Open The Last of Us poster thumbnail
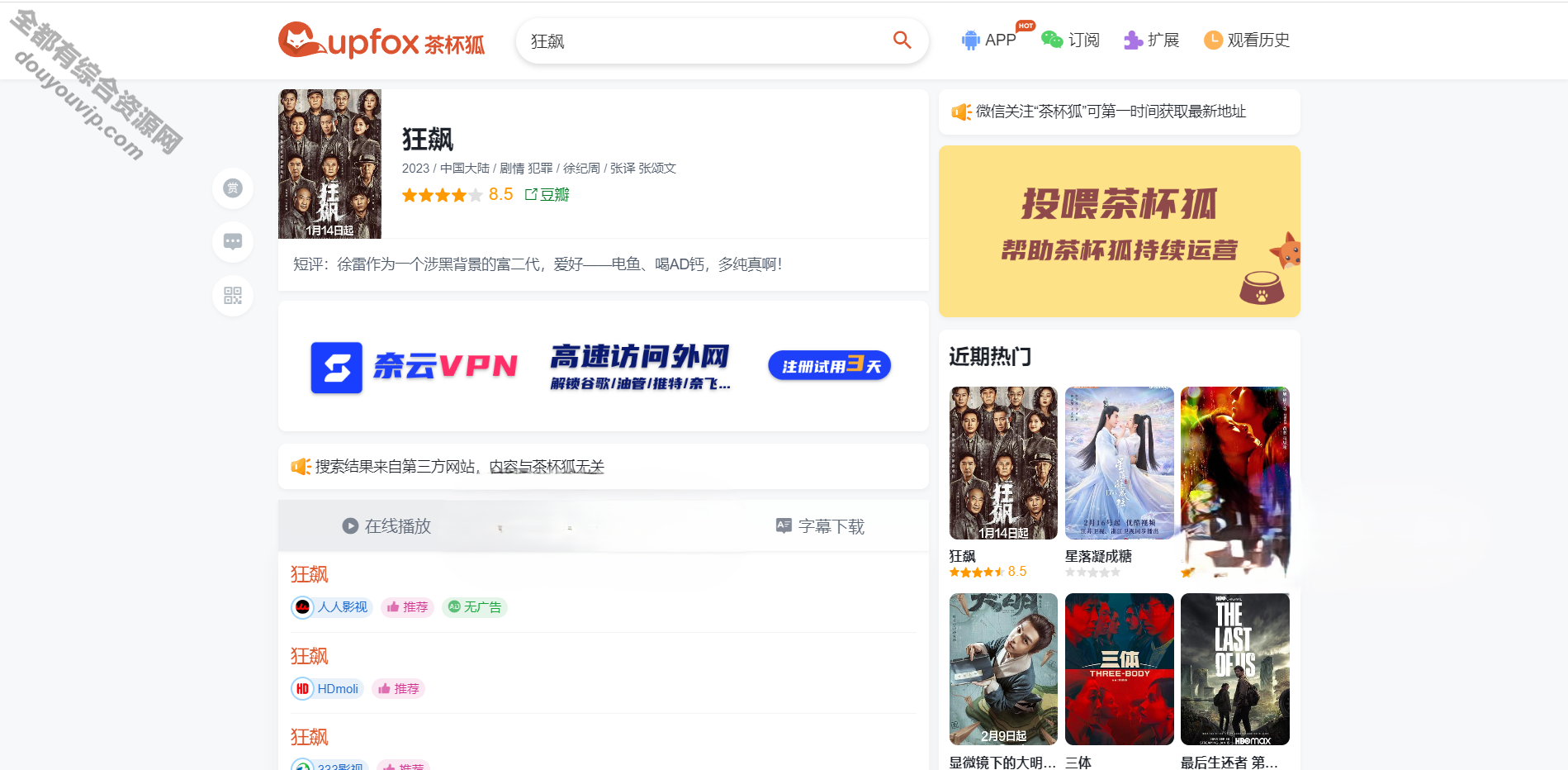The width and height of the screenshot is (1568, 770). pos(1234,669)
